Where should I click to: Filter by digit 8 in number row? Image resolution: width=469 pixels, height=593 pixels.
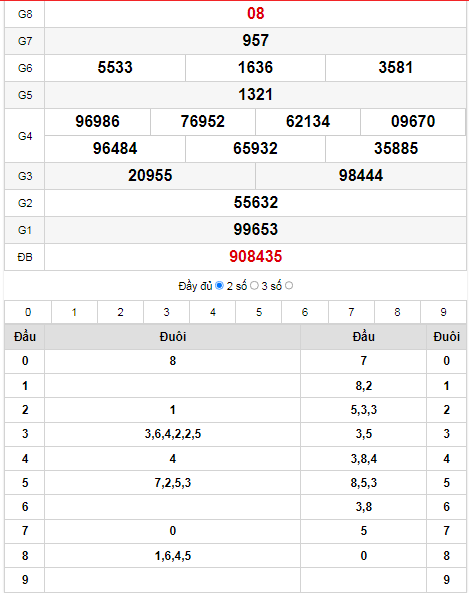(x=397, y=312)
